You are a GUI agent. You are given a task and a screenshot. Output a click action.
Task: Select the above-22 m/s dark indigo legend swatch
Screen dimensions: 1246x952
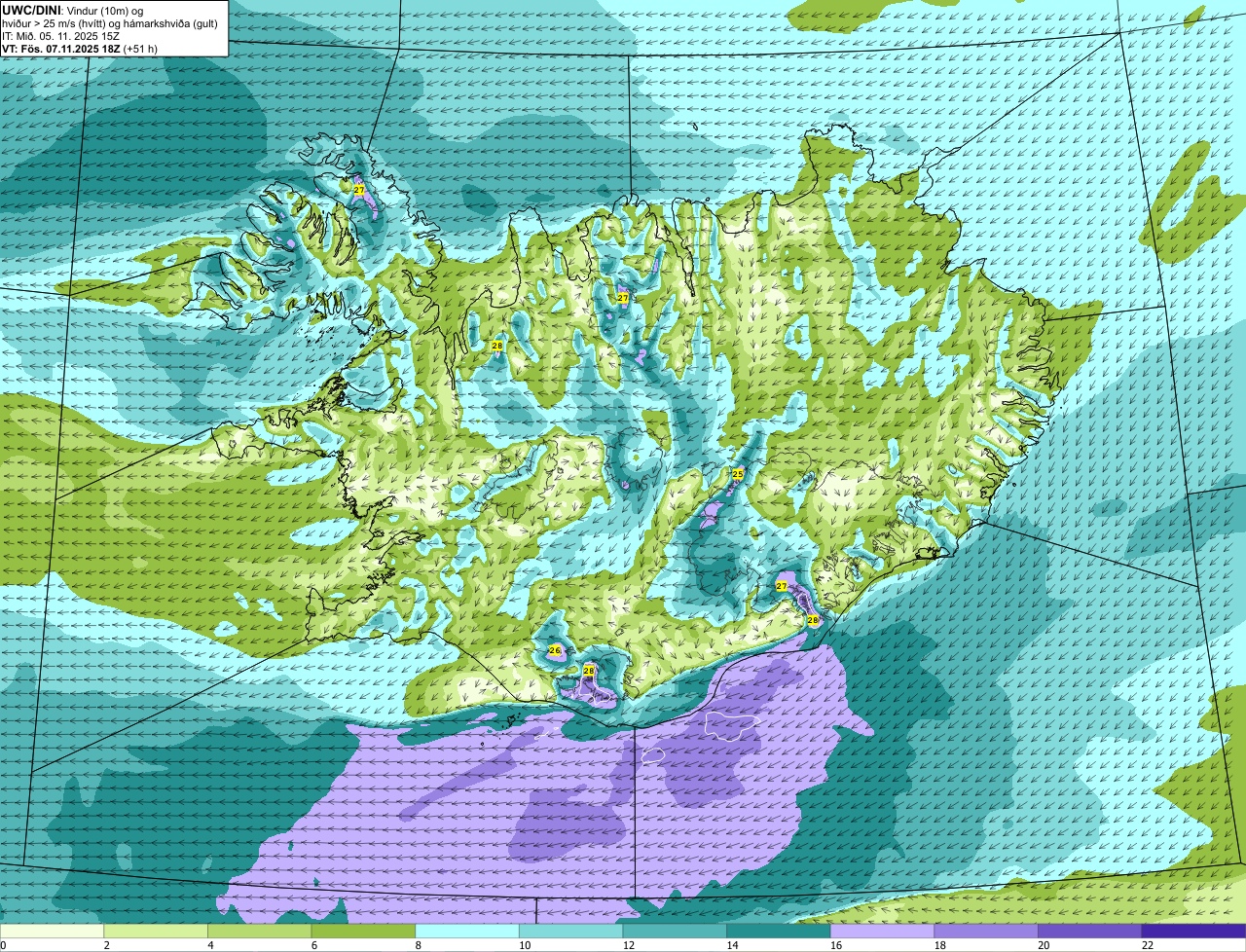click(x=1194, y=931)
